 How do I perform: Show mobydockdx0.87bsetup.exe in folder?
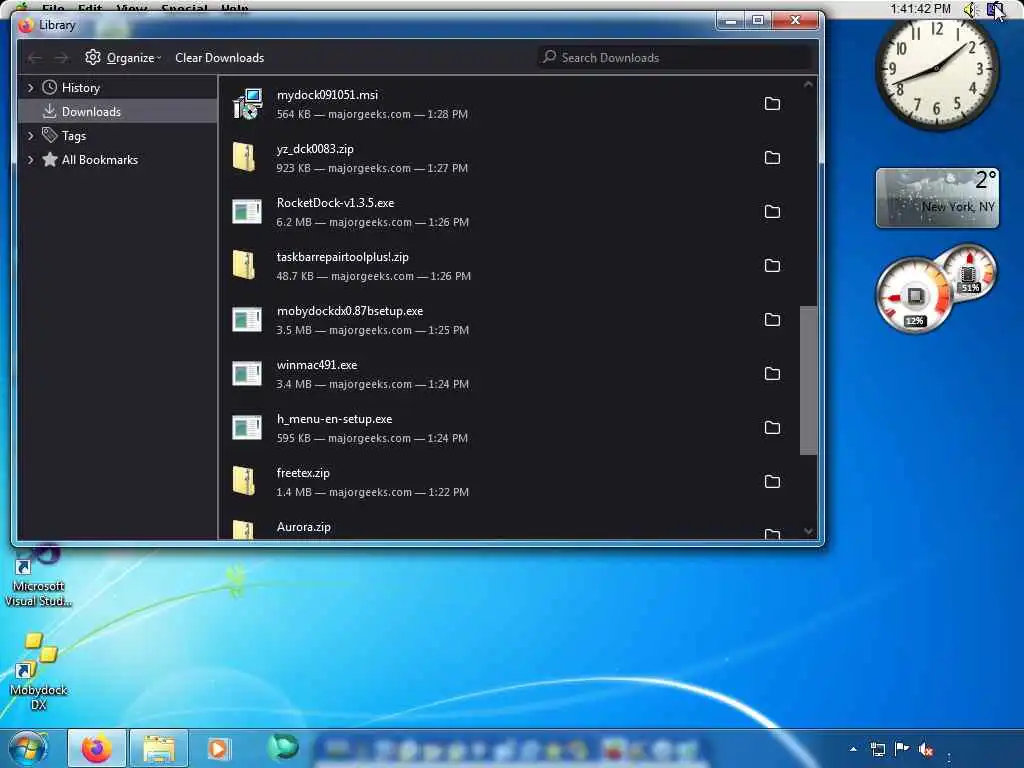point(772,320)
